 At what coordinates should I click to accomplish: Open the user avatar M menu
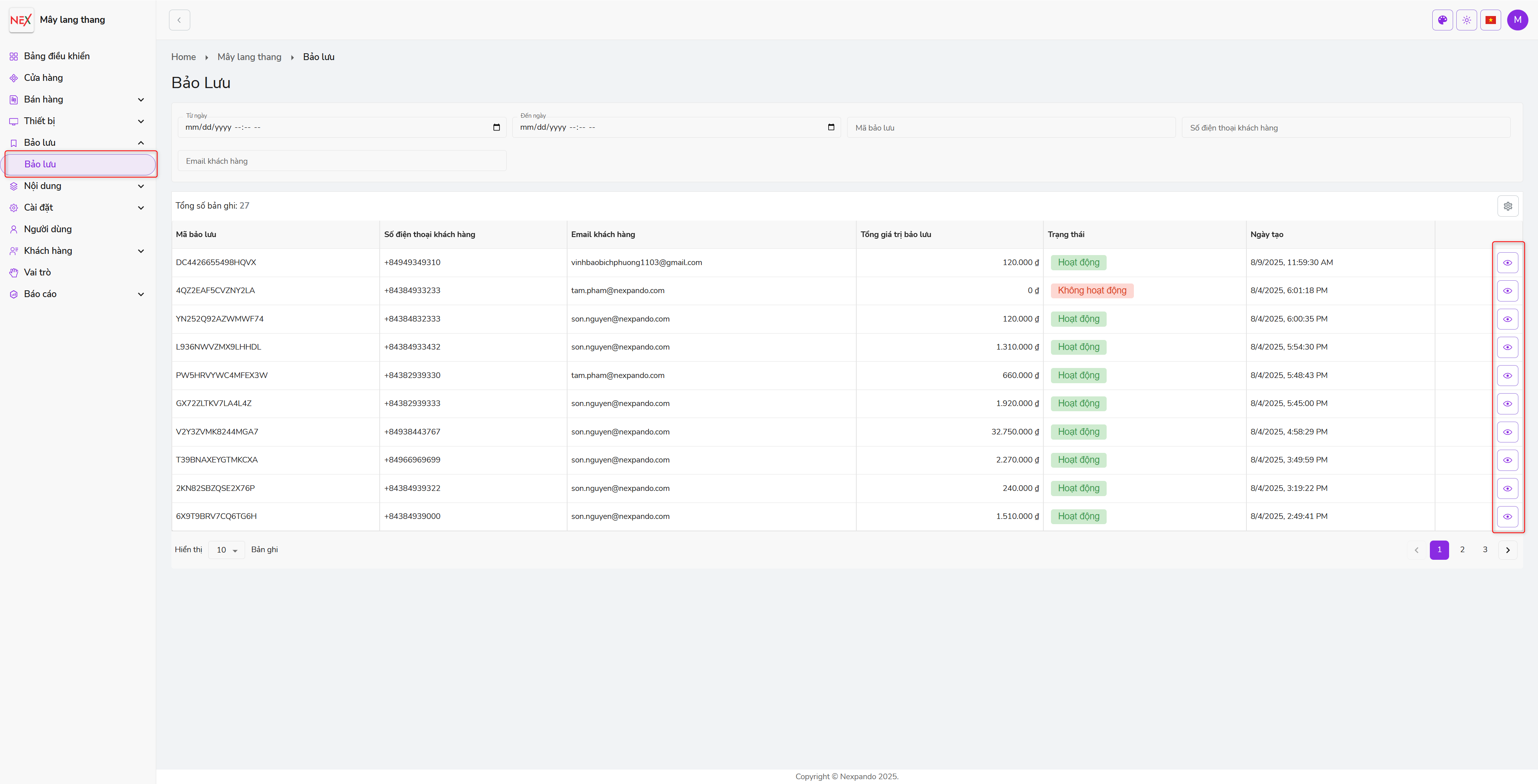pos(1517,20)
